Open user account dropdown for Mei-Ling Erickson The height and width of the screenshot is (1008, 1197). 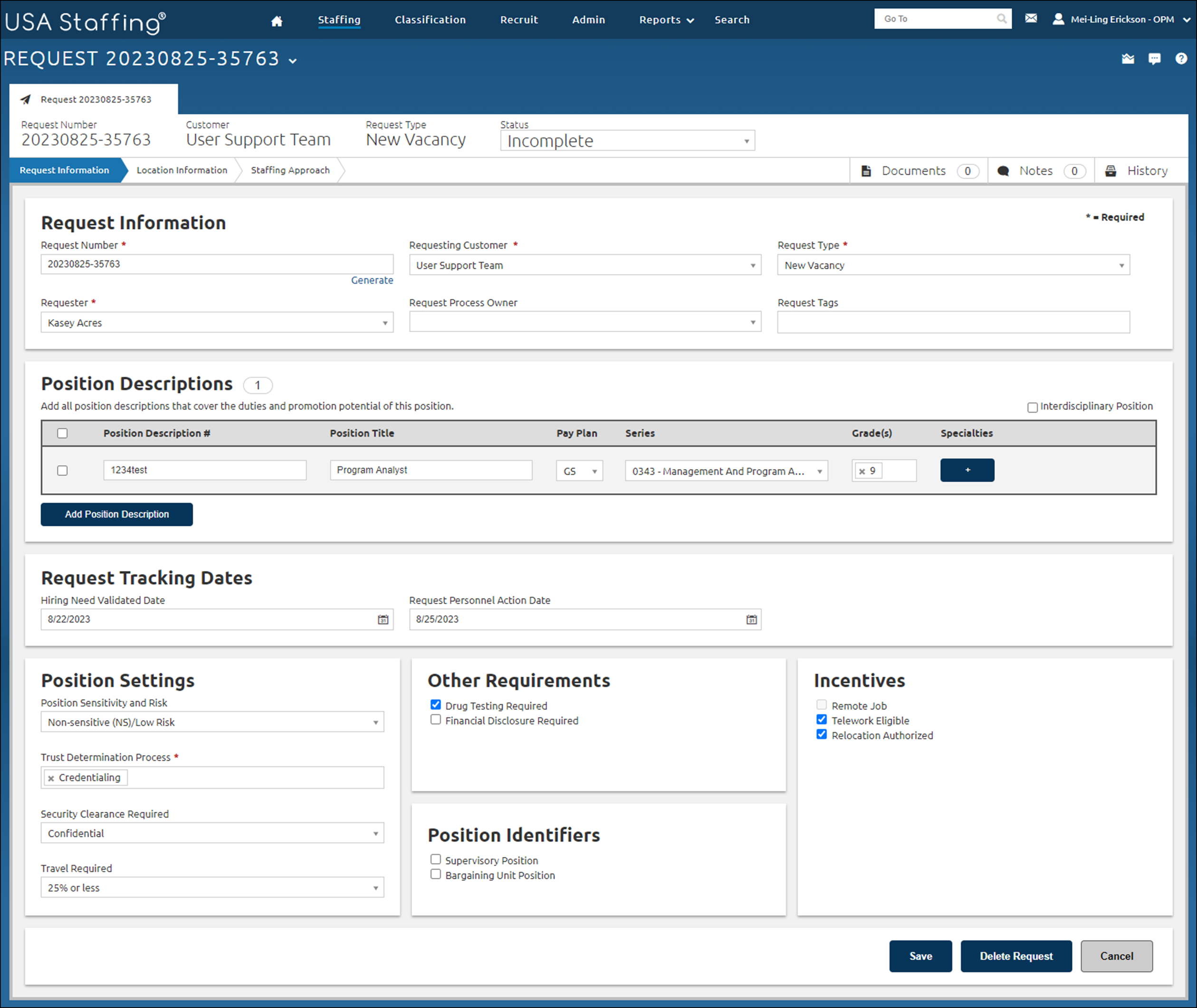pyautogui.click(x=1121, y=19)
